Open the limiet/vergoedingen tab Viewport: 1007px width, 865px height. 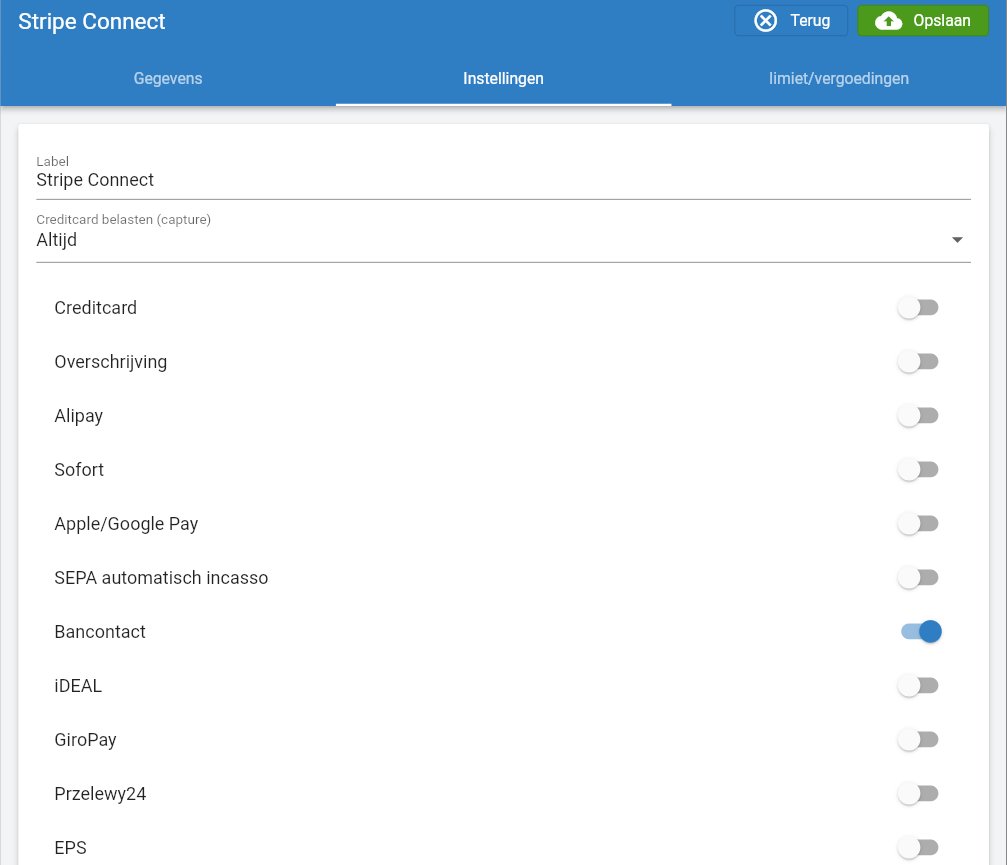pyautogui.click(x=839, y=78)
